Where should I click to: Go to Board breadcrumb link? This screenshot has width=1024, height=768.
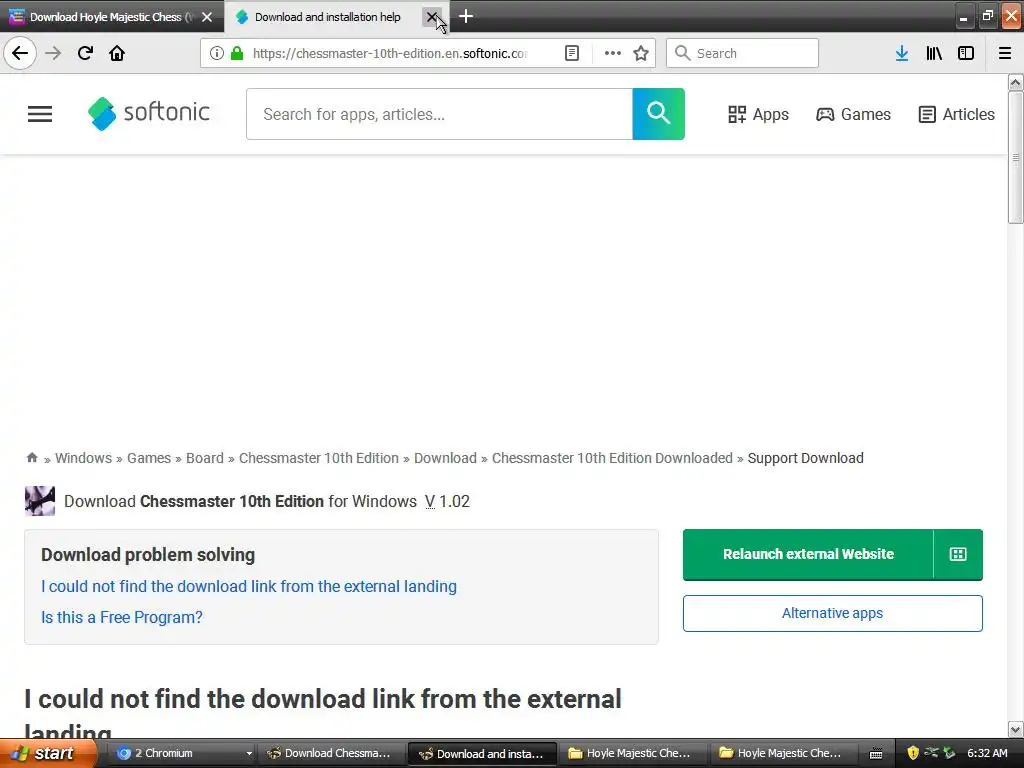204,458
